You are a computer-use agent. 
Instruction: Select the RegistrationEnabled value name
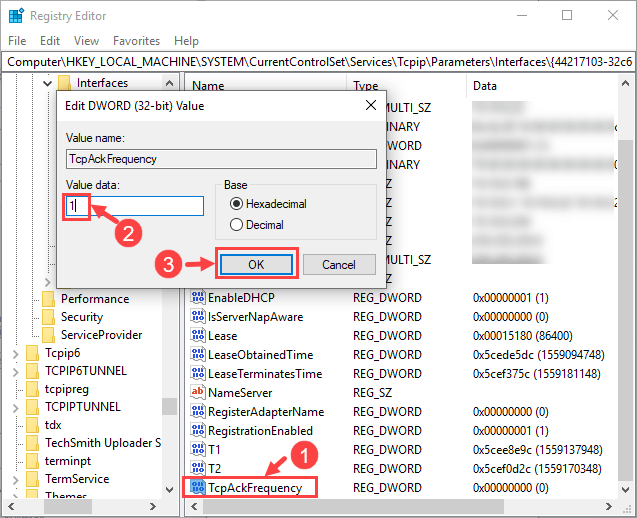pos(260,430)
